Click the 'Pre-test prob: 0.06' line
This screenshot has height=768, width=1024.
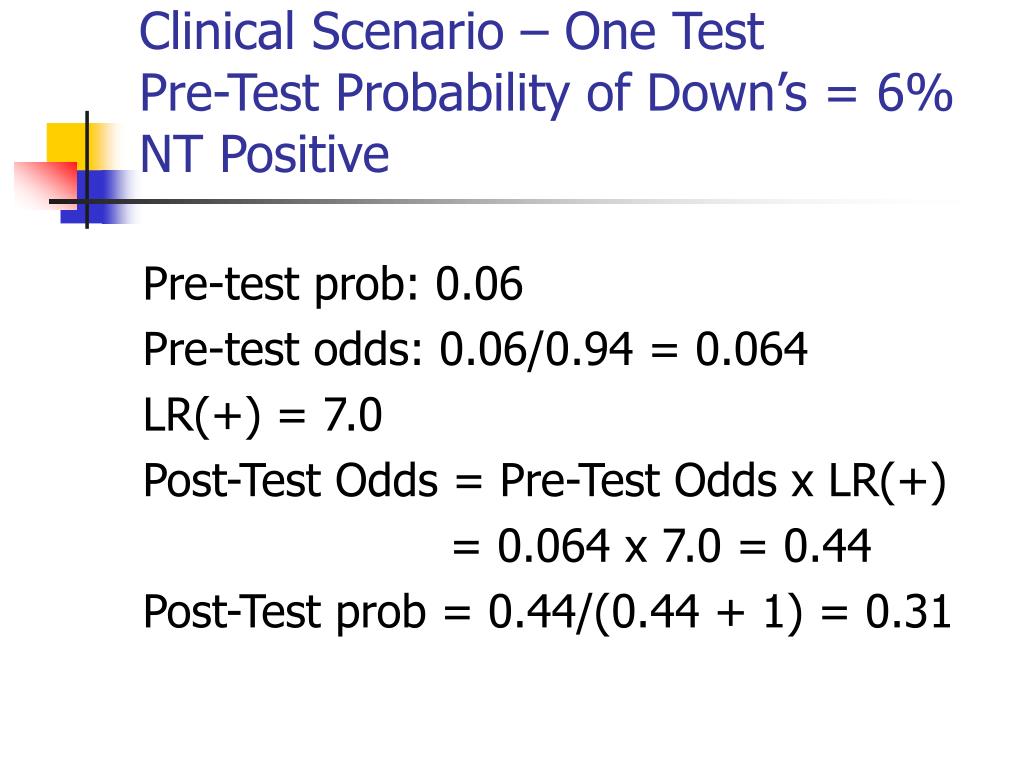[332, 285]
